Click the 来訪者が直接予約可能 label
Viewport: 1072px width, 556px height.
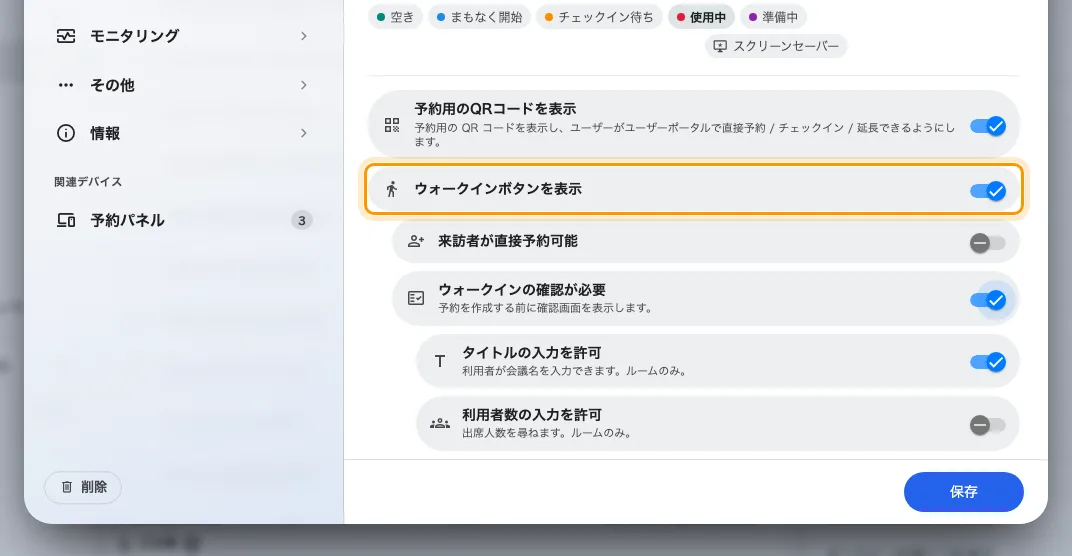(508, 241)
